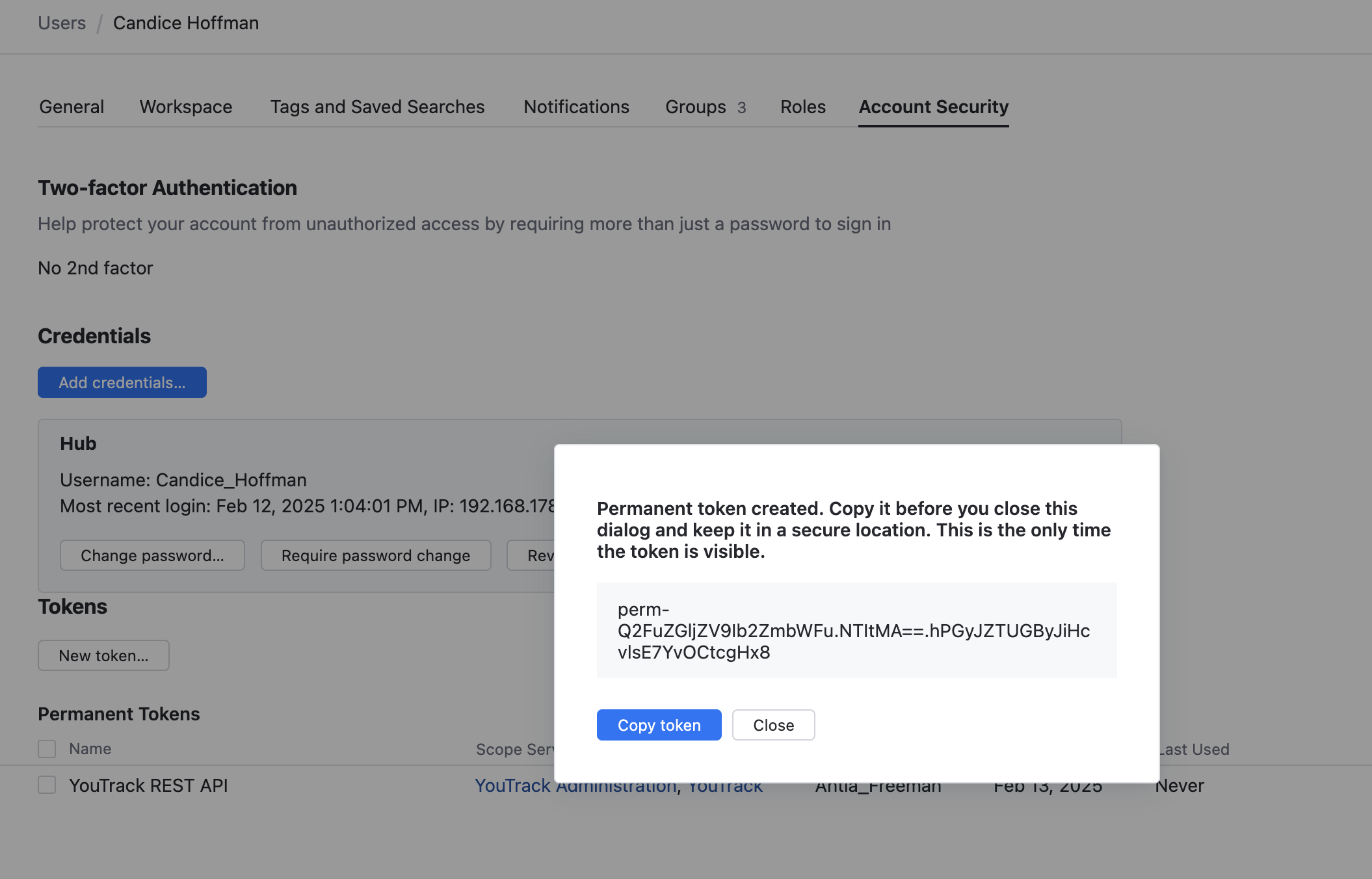The height and width of the screenshot is (879, 1372).
Task: Click the Copy token button
Action: click(659, 725)
